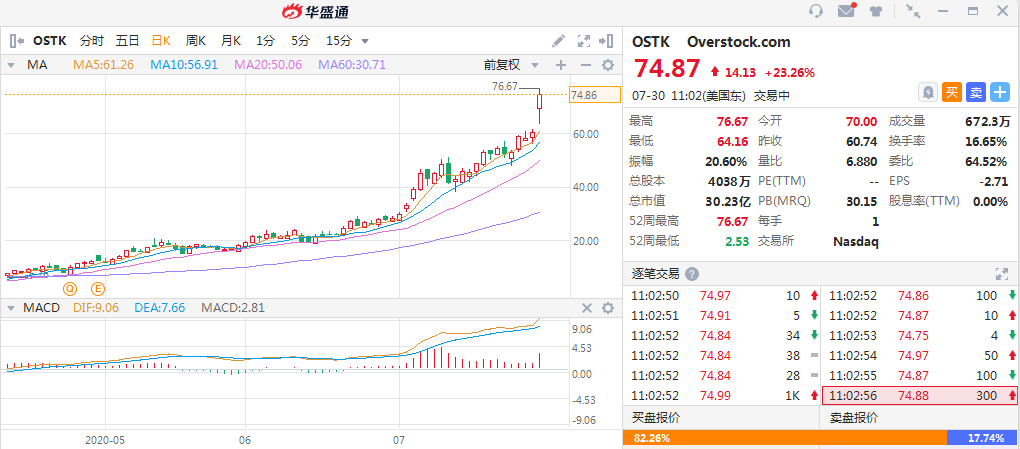This screenshot has width=1020, height=449.
Task: Select trade row 11:02:51 74.91
Action: 721,316
